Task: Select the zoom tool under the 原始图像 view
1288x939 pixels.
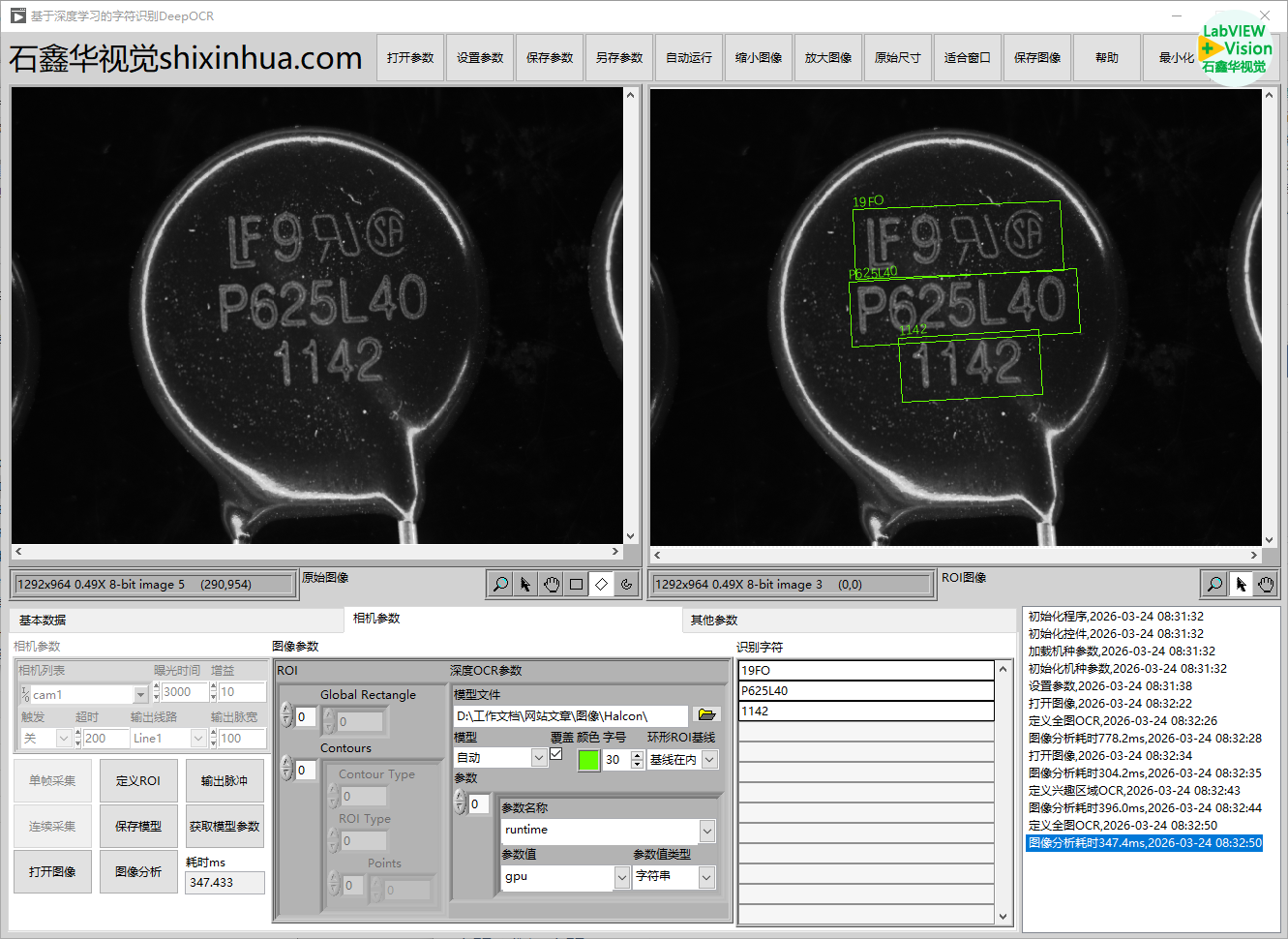Action: pyautogui.click(x=500, y=584)
